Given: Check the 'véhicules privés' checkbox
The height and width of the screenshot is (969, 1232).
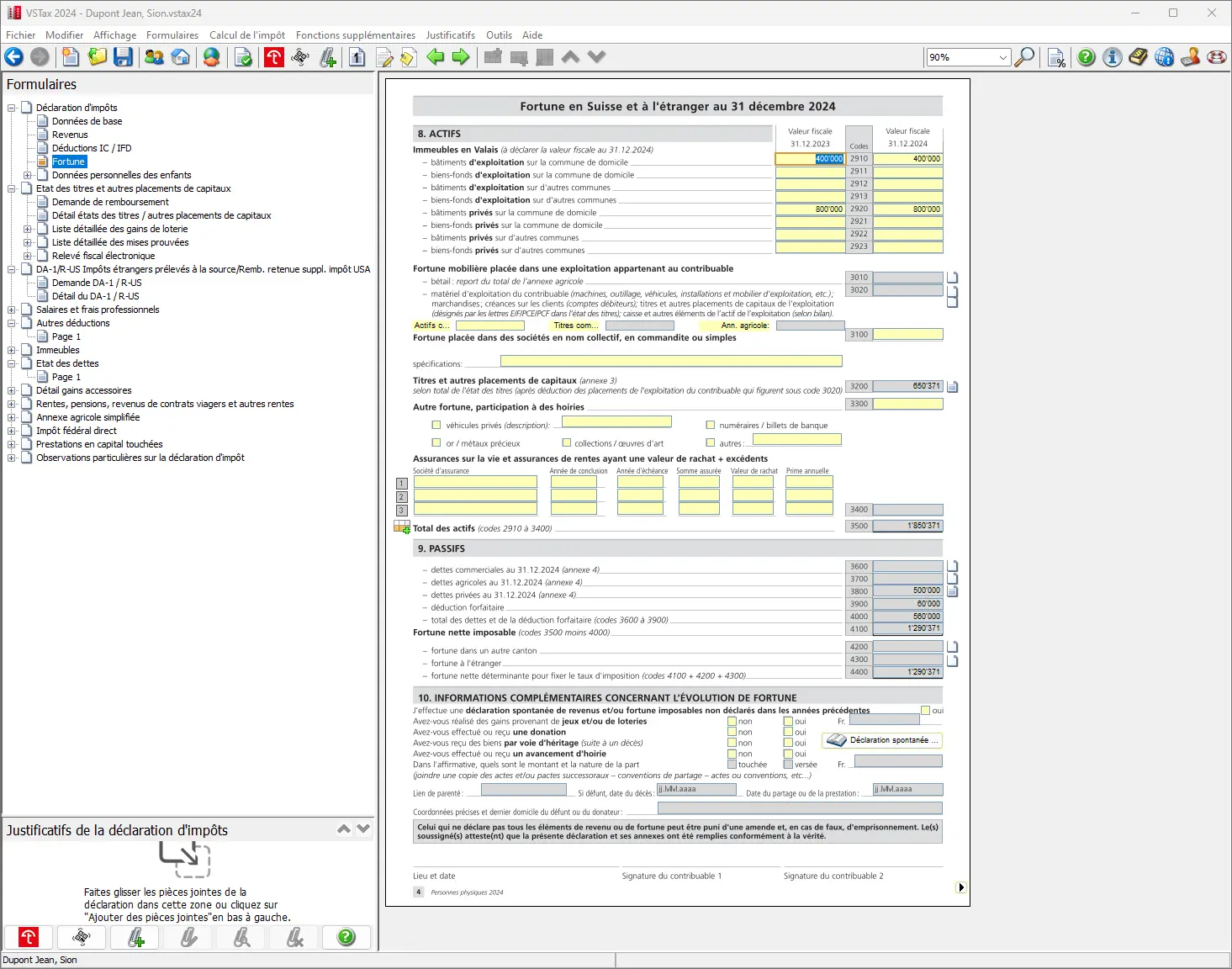Looking at the screenshot, I should pyautogui.click(x=436, y=426).
